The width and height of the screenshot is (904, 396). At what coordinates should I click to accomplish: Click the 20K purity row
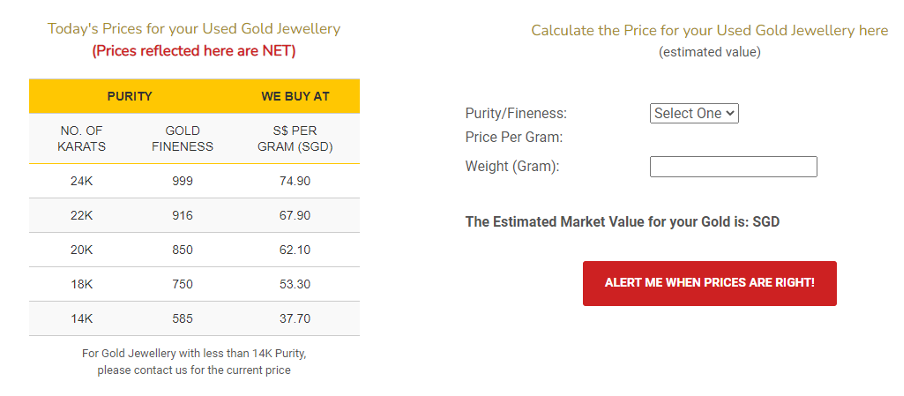[x=194, y=250]
